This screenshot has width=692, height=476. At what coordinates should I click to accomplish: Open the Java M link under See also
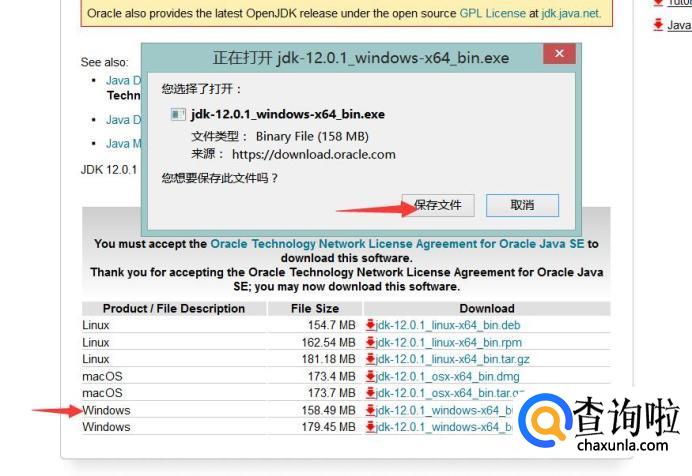124,143
